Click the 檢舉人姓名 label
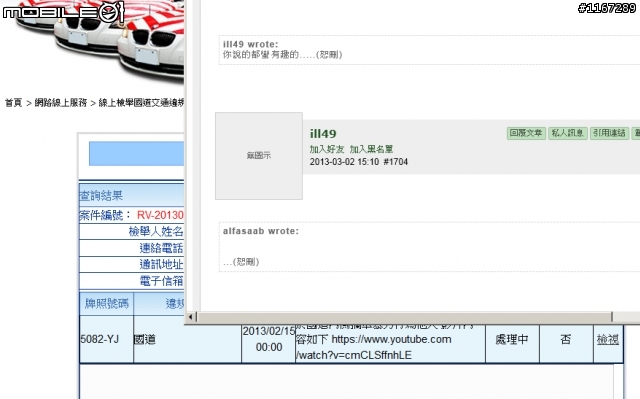The image size is (640, 399). tap(156, 232)
